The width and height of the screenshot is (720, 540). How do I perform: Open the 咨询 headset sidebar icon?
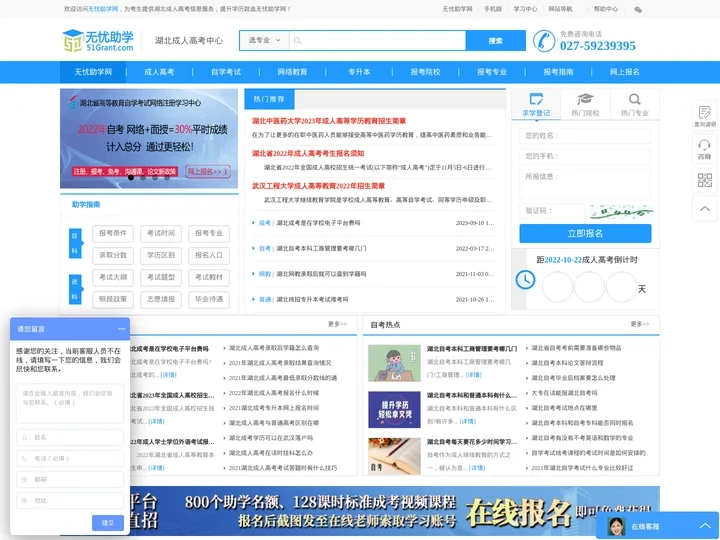click(x=704, y=149)
